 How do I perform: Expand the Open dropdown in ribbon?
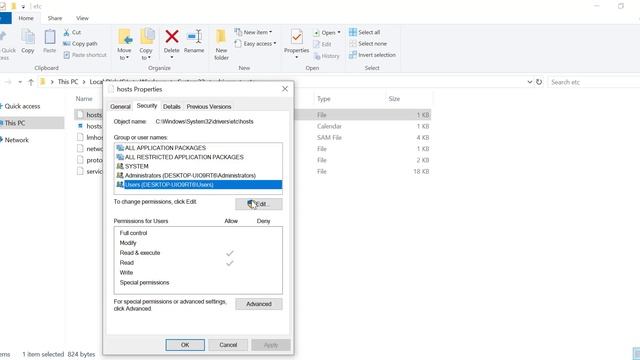point(327,32)
